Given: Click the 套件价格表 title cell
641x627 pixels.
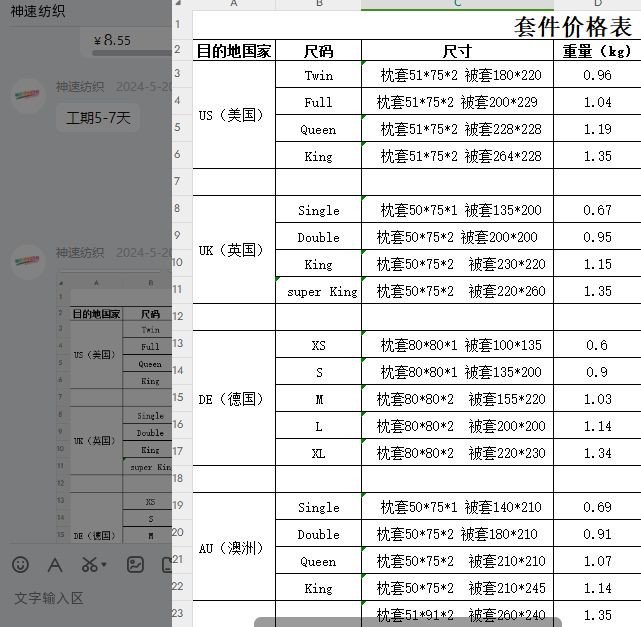Looking at the screenshot, I should pos(572,26).
